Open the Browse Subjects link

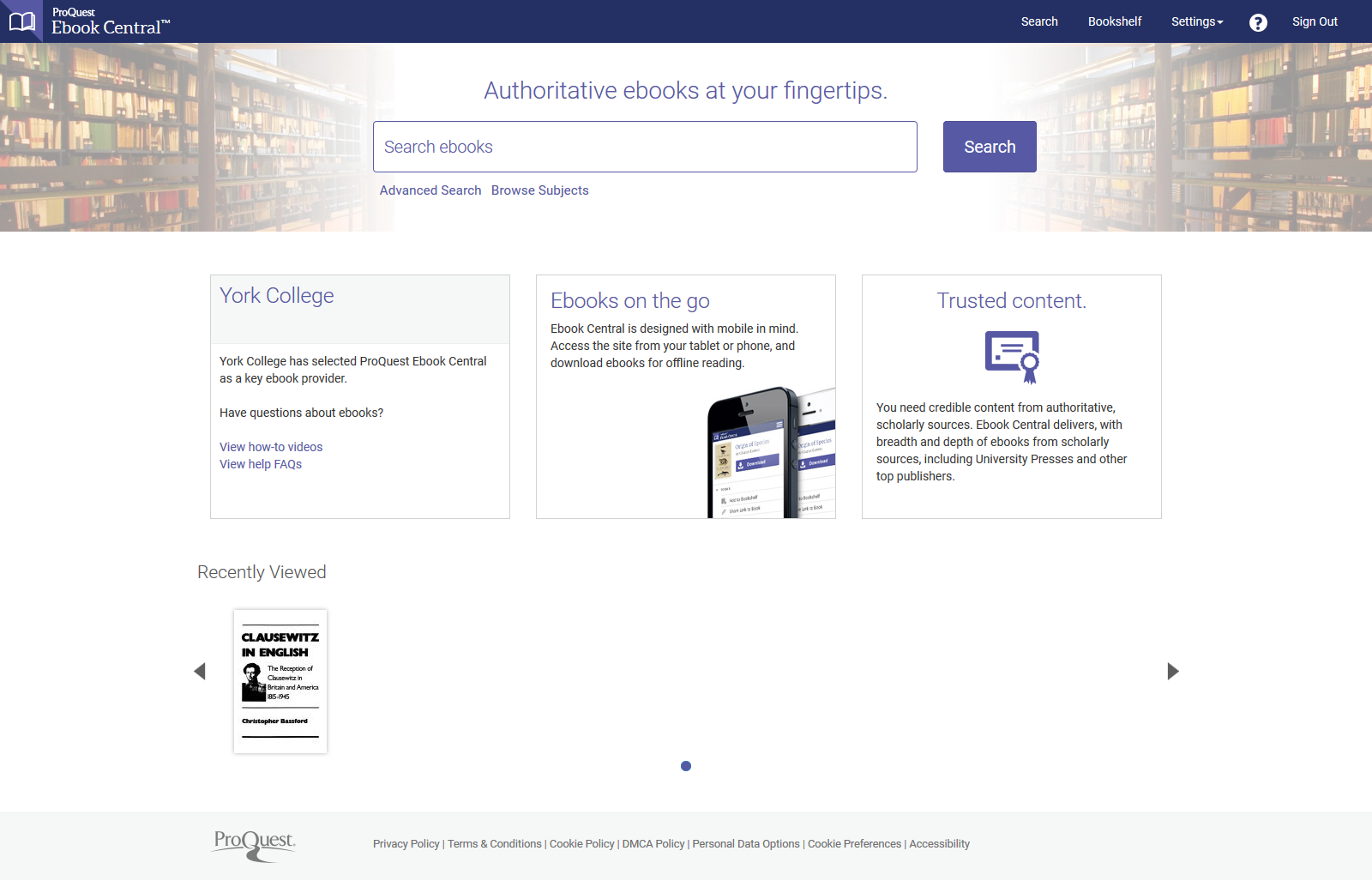(540, 190)
